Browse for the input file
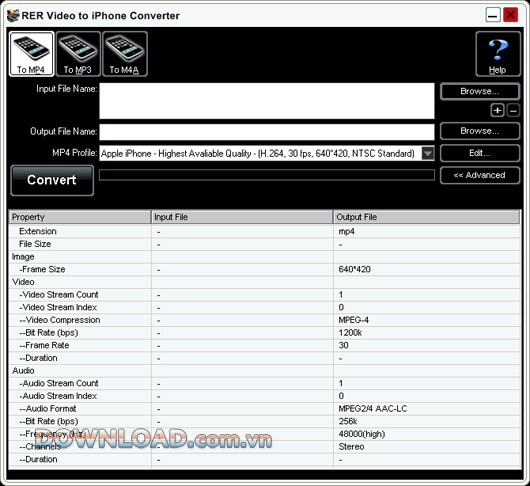 pos(480,91)
